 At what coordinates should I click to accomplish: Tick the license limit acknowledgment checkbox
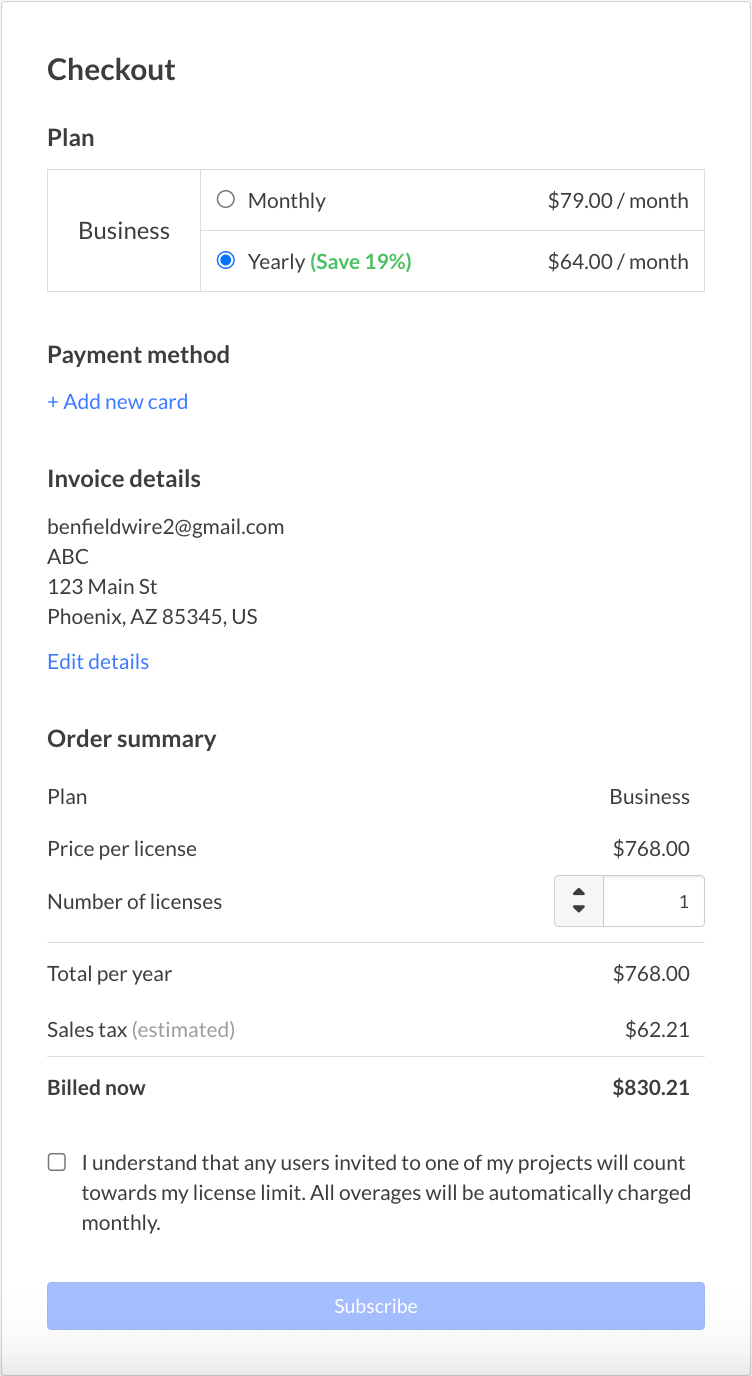tap(57, 1162)
